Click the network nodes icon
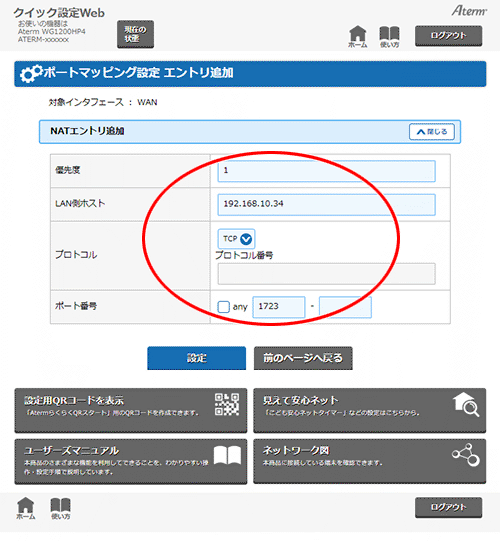 pyautogui.click(x=466, y=455)
